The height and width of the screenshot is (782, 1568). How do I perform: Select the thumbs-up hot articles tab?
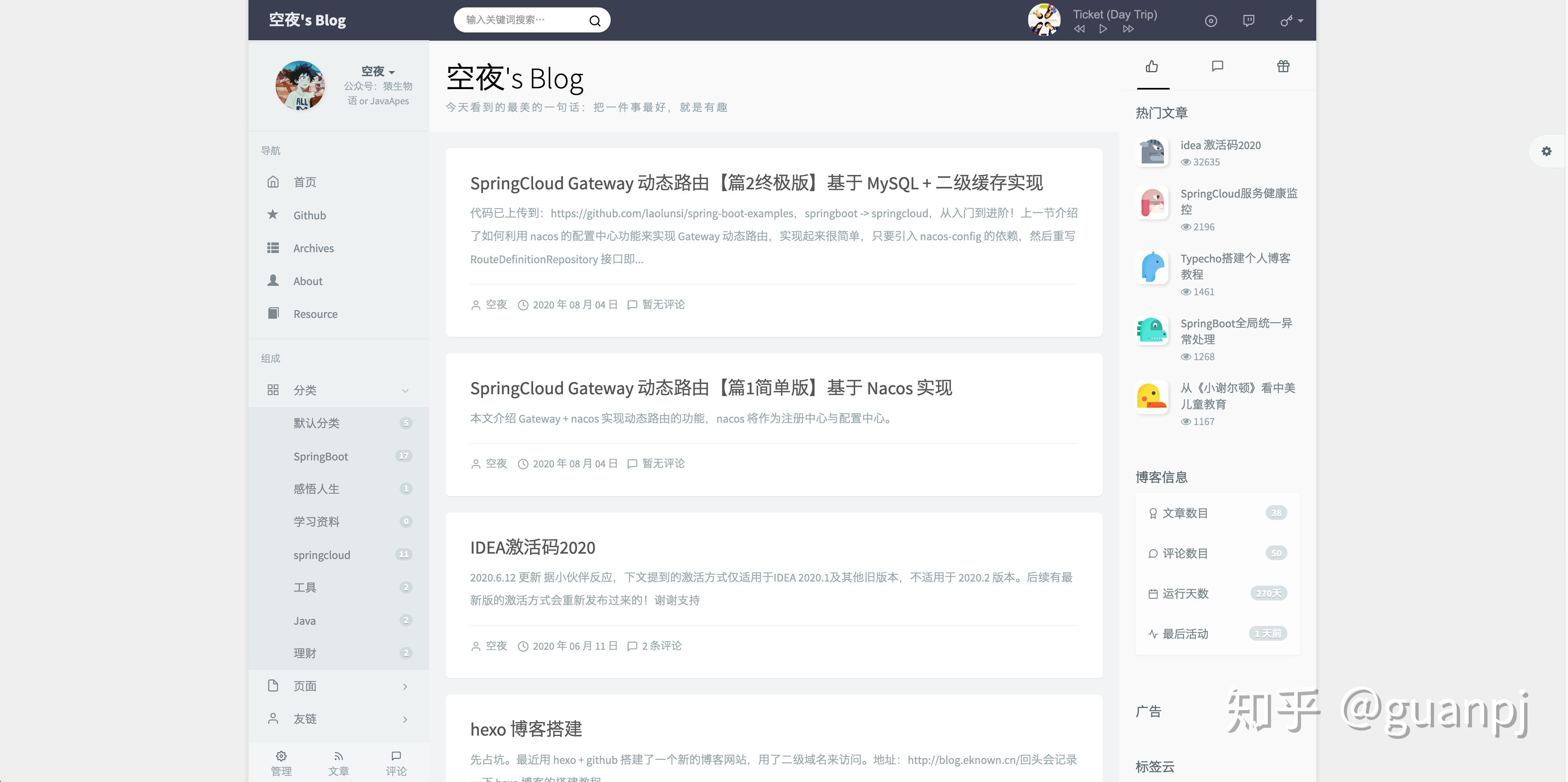point(1152,66)
